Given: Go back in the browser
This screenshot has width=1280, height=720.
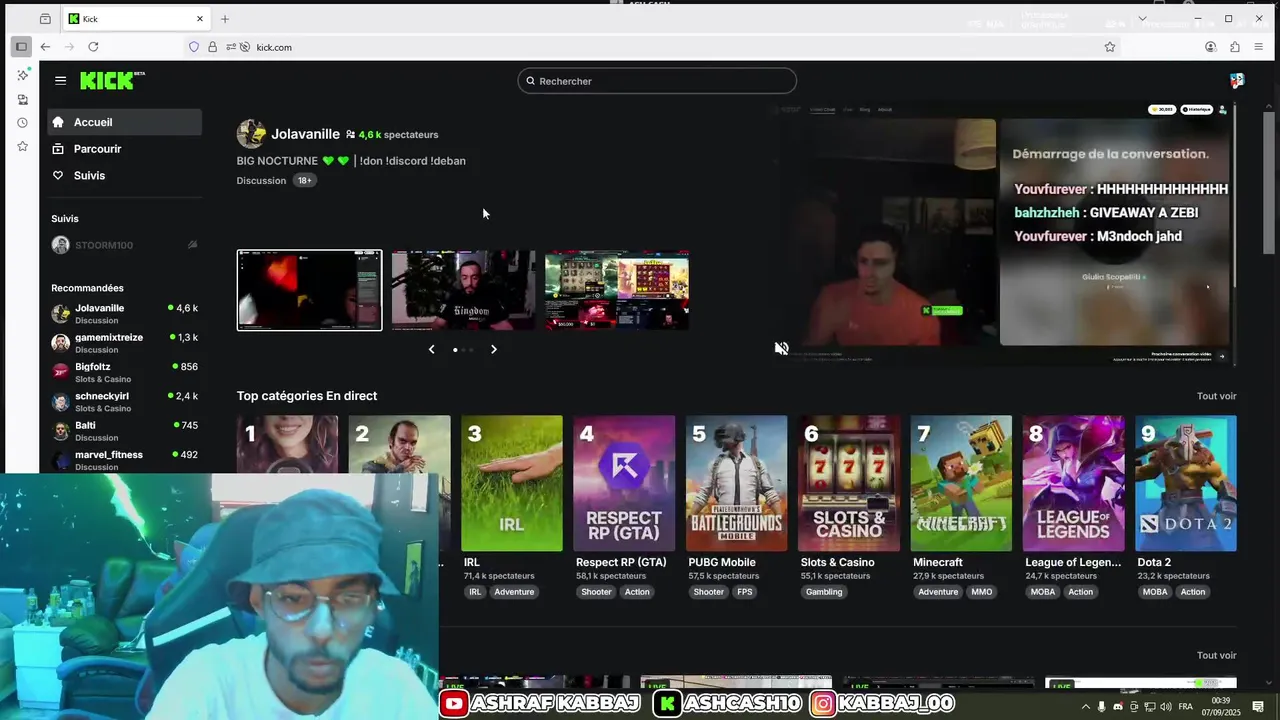Looking at the screenshot, I should tap(45, 47).
